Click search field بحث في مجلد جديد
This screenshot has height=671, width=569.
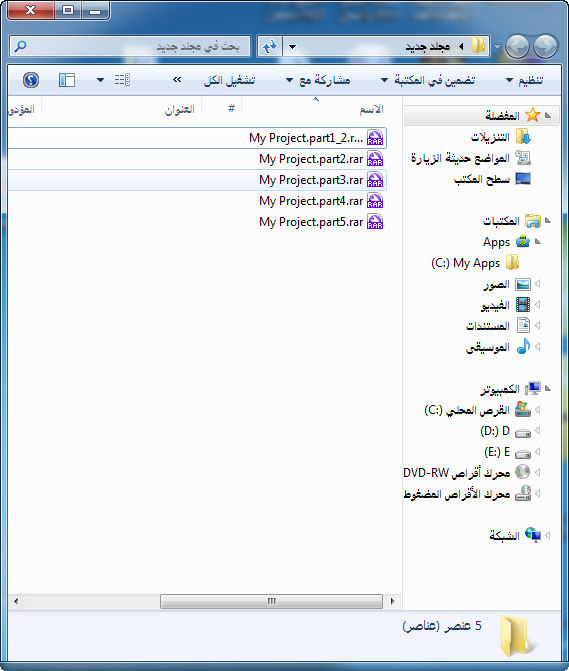point(130,46)
